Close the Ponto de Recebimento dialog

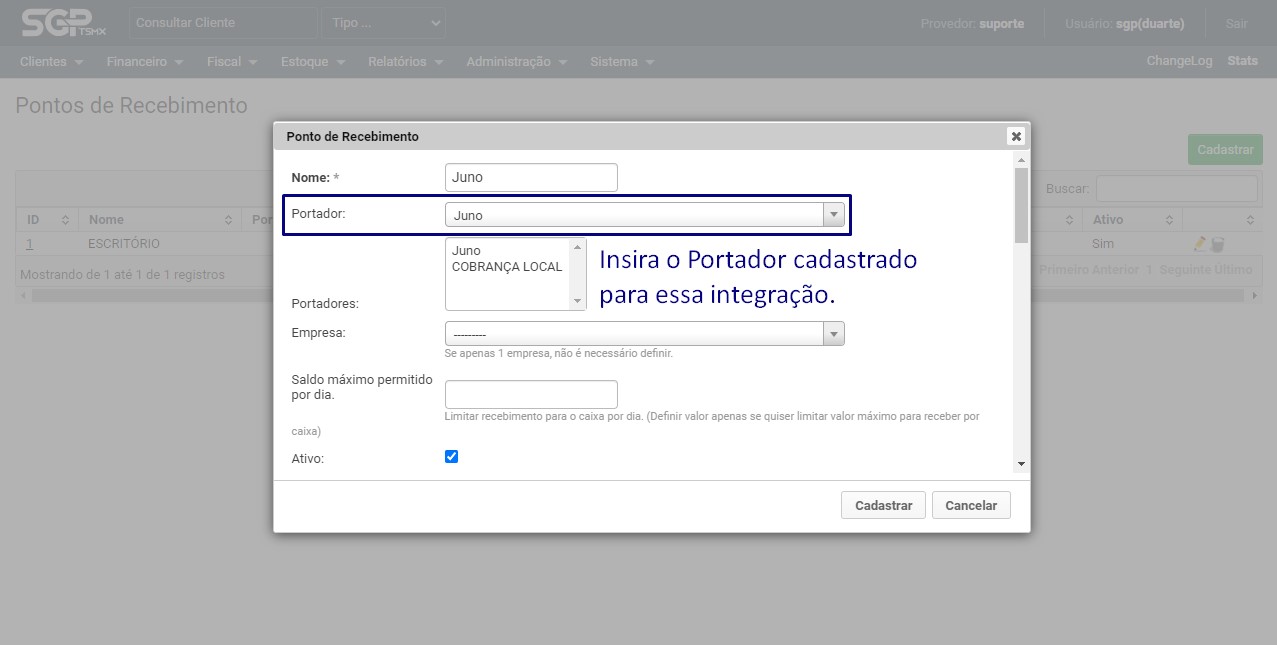click(1016, 136)
